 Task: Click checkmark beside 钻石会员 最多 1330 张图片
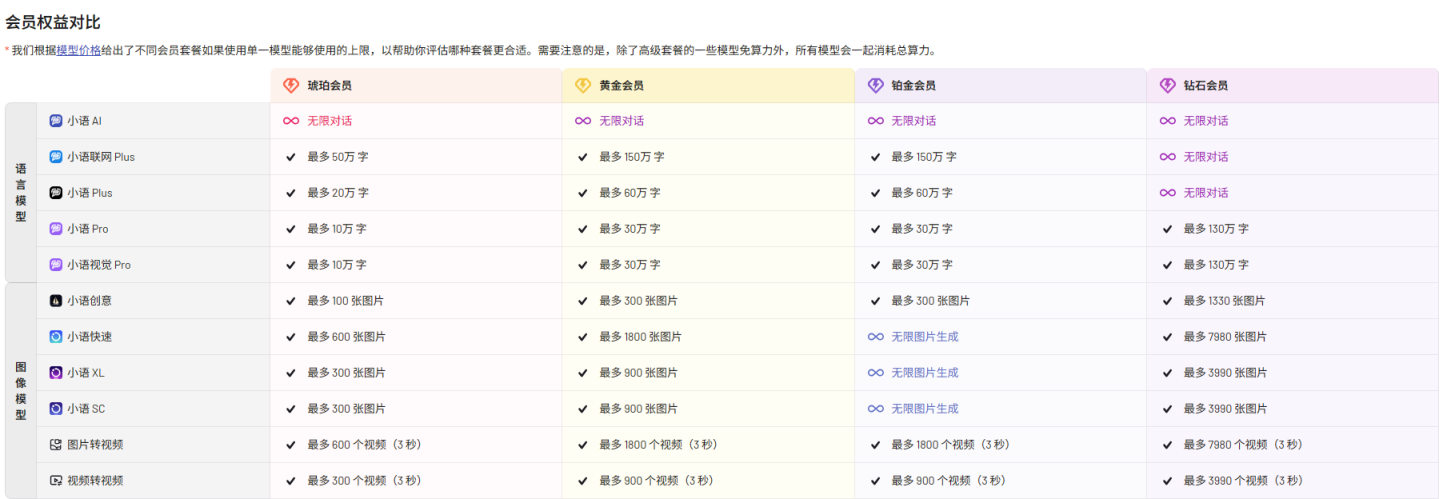click(1167, 301)
